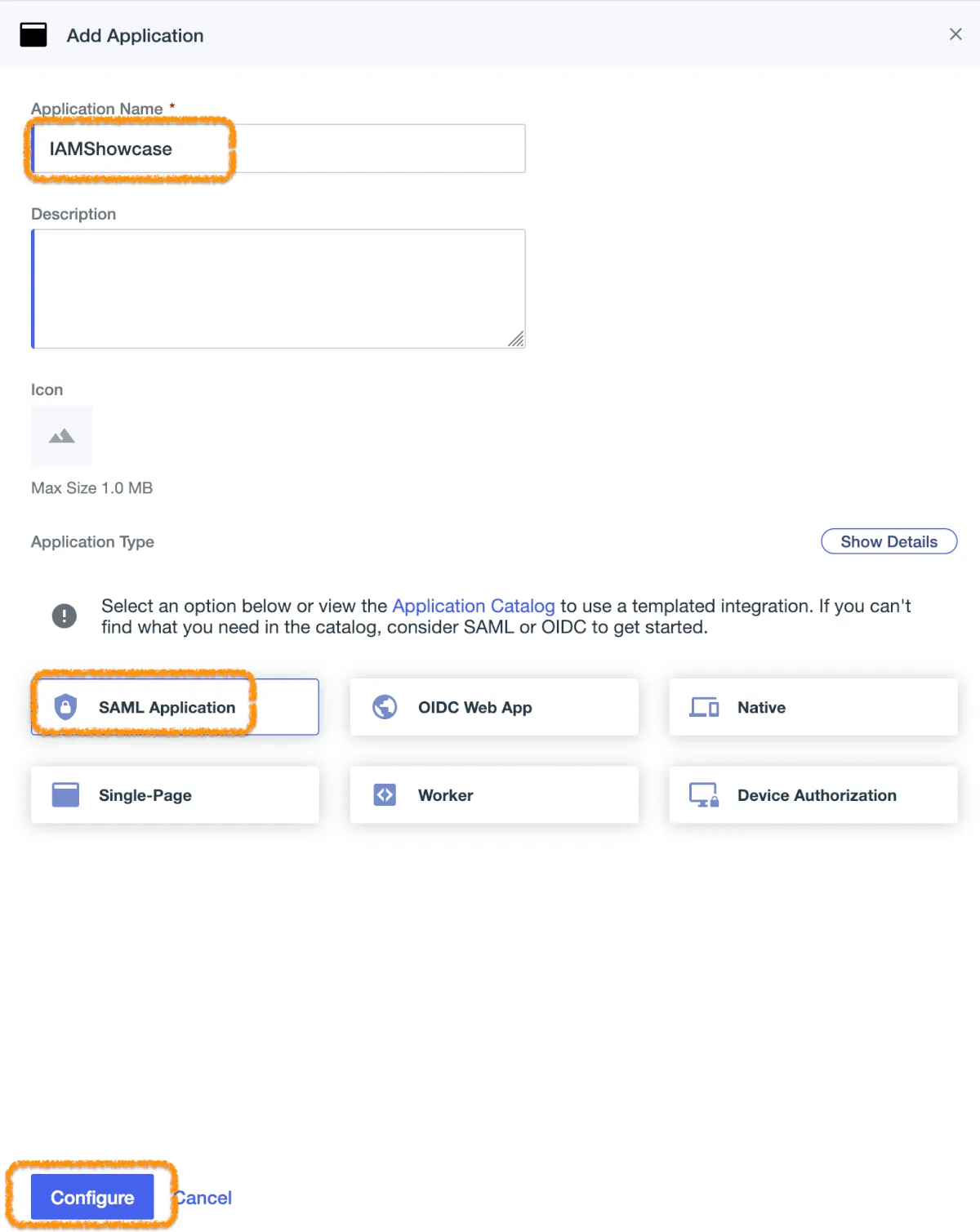Click the Cancel link
The image size is (980, 1232).
pyautogui.click(x=206, y=1198)
